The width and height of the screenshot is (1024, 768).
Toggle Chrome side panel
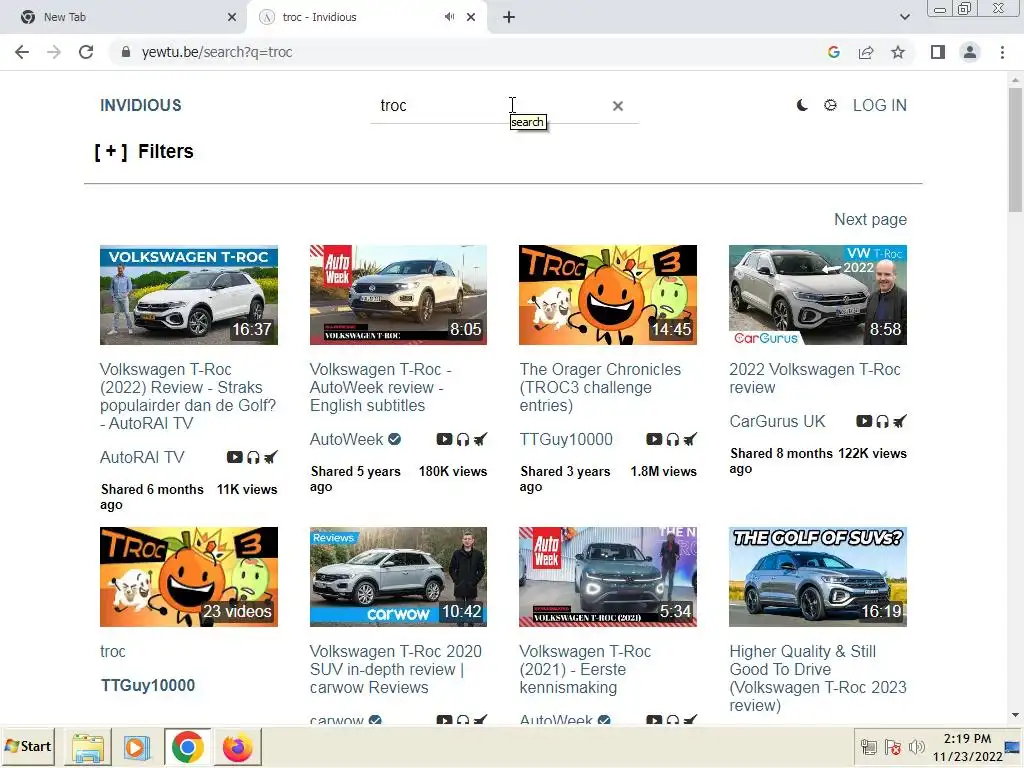[x=938, y=52]
